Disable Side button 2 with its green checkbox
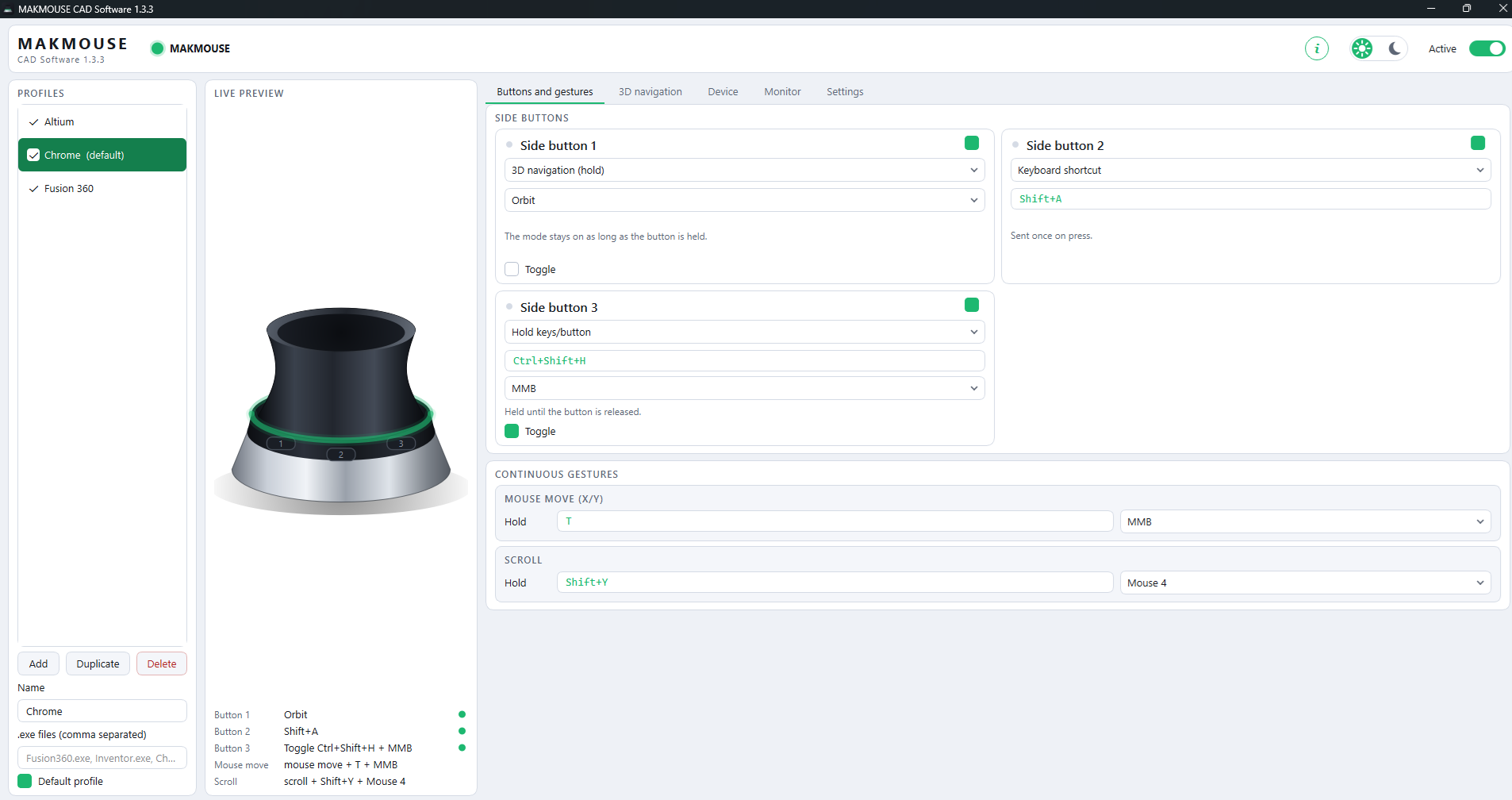The width and height of the screenshot is (1512, 800). [x=1478, y=143]
